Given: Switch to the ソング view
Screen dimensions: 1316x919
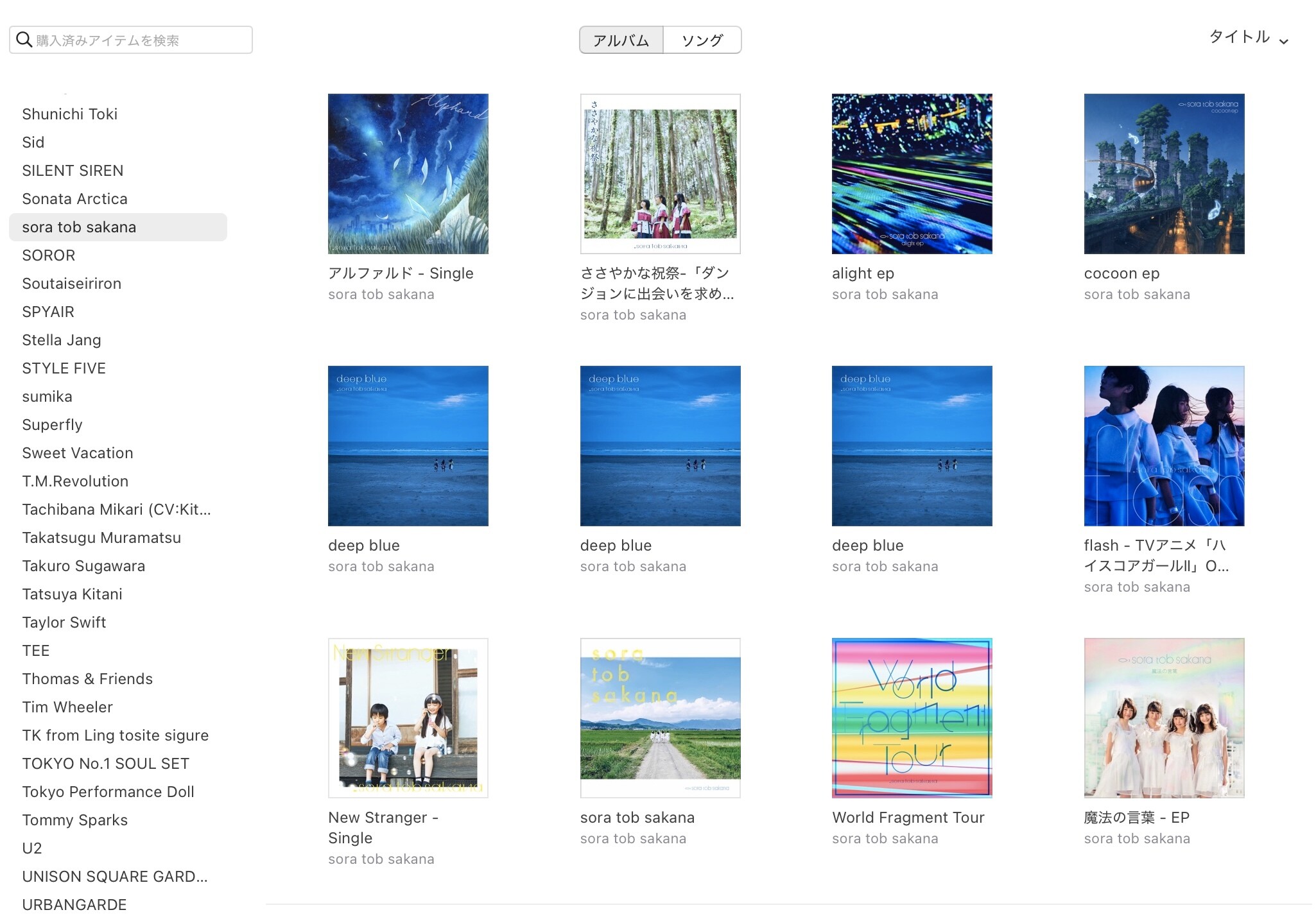Looking at the screenshot, I should coord(702,40).
